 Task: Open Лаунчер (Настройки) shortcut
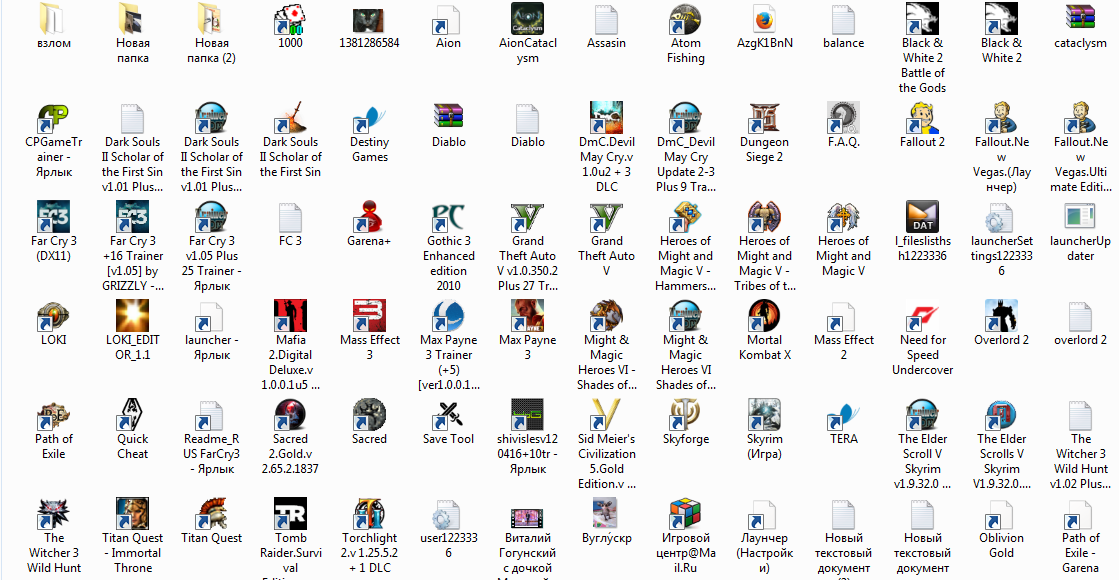(x=764, y=514)
